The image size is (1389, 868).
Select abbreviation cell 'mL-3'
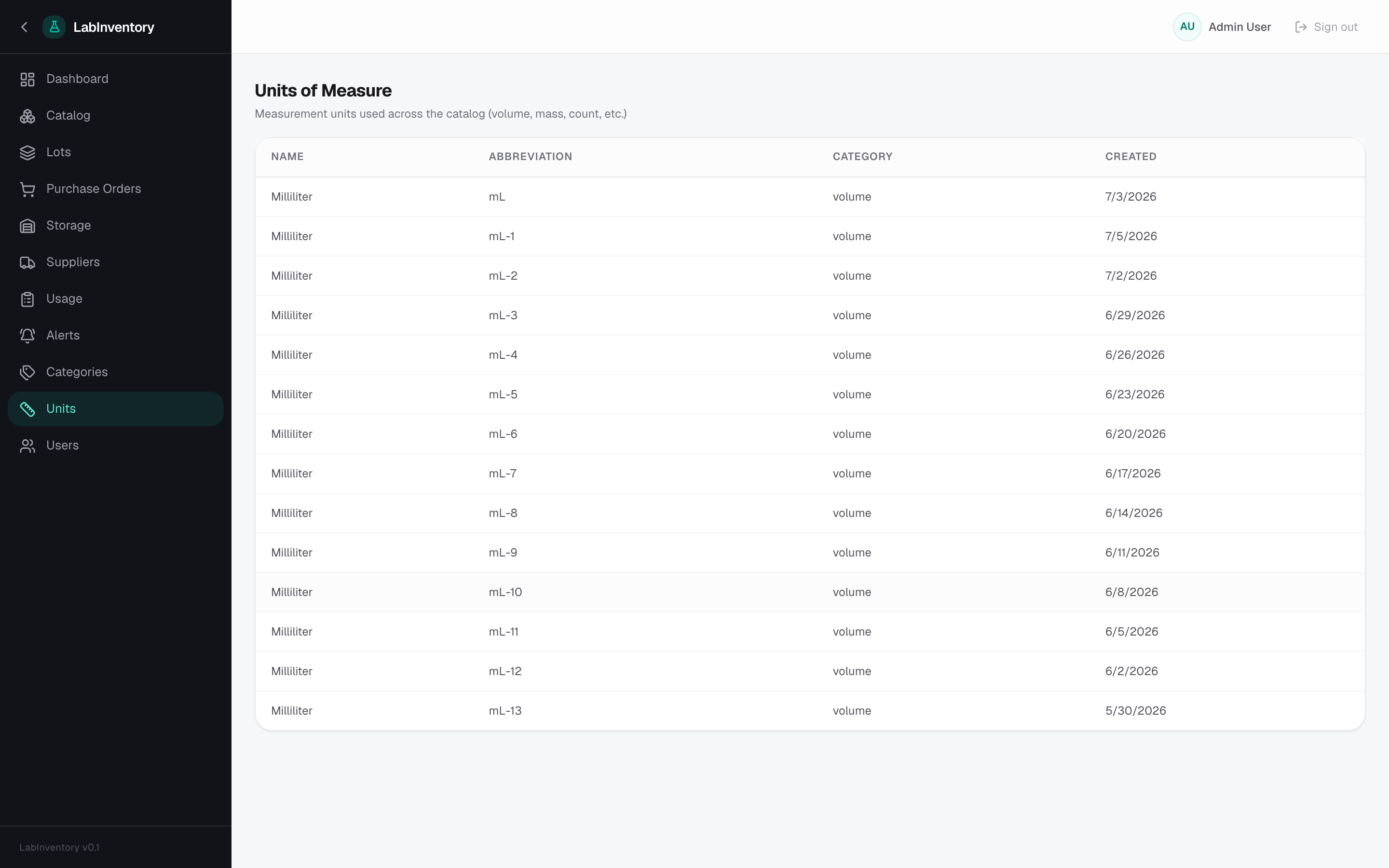click(503, 316)
